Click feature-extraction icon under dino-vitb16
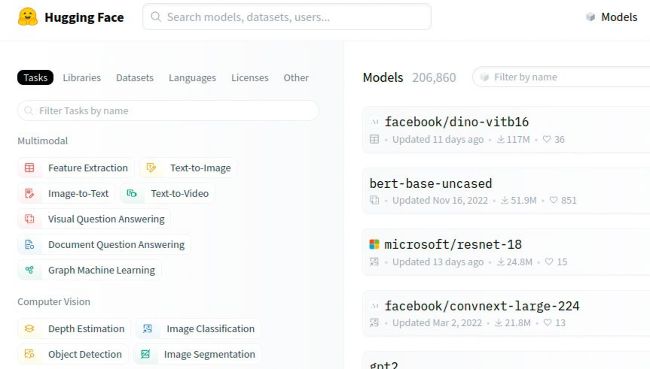The width and height of the screenshot is (650, 369). click(x=374, y=139)
